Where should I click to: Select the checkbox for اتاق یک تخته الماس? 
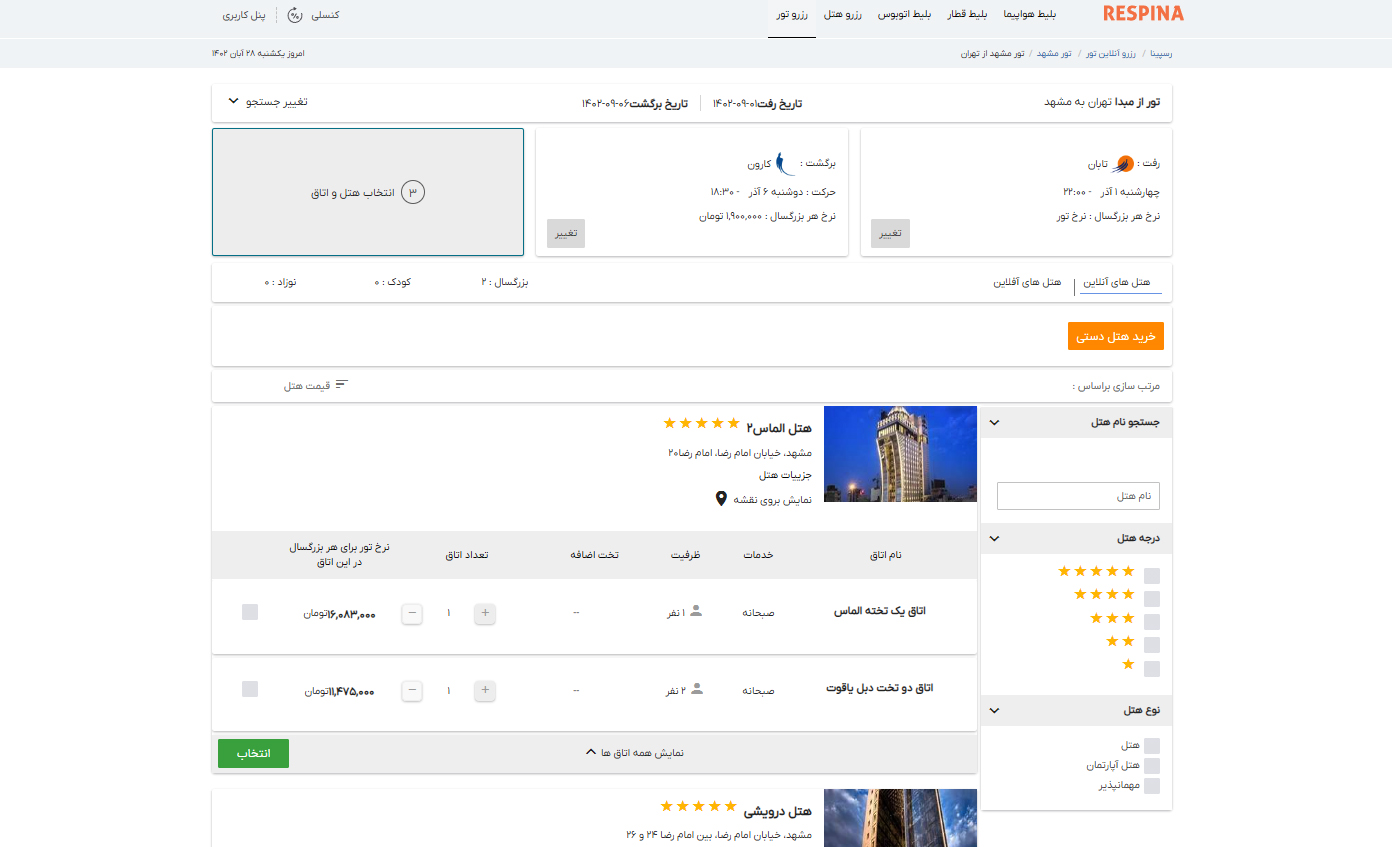[x=249, y=613]
